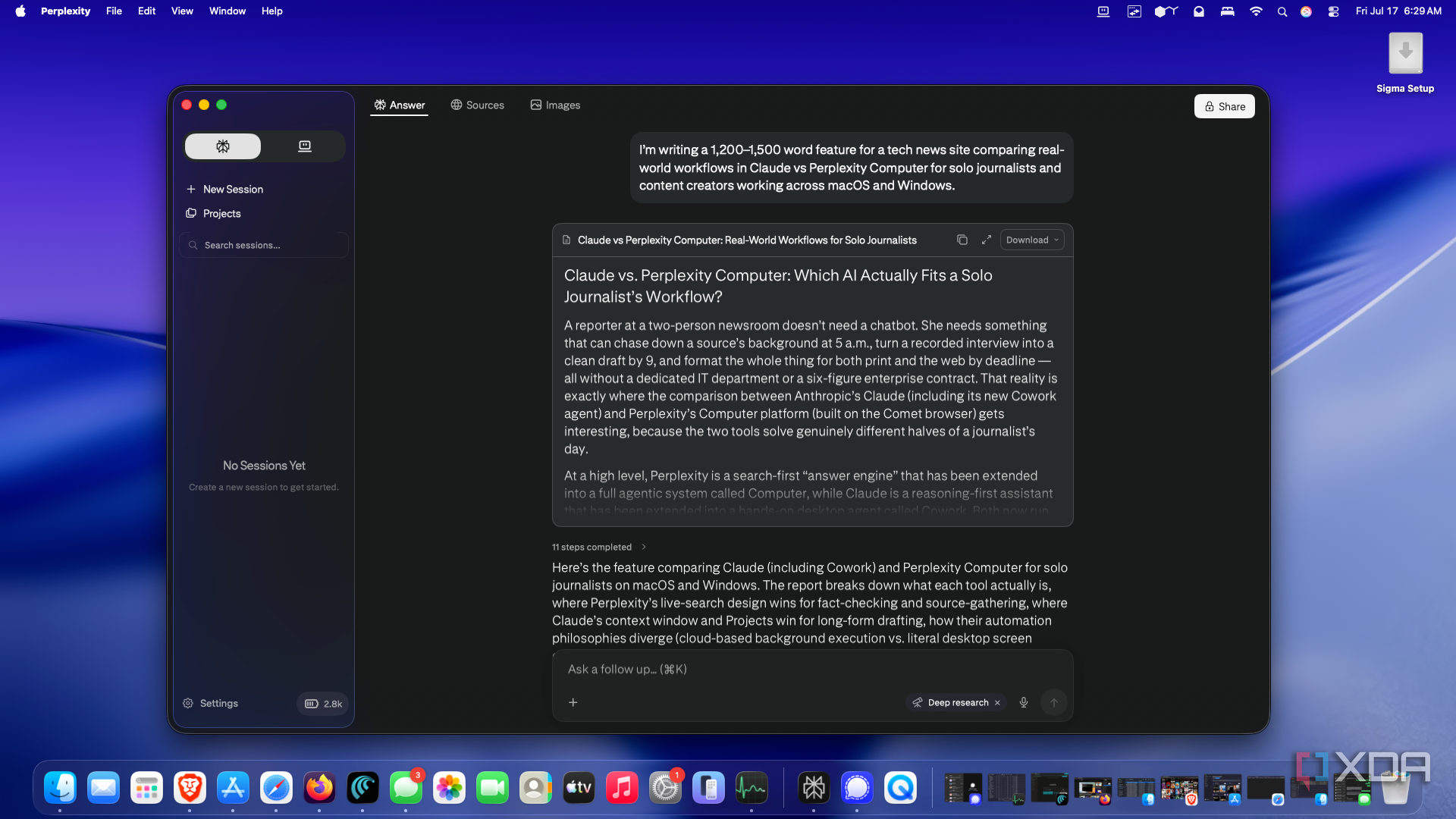Focus the Search sessions field
This screenshot has width=1456, height=819.
pos(264,245)
